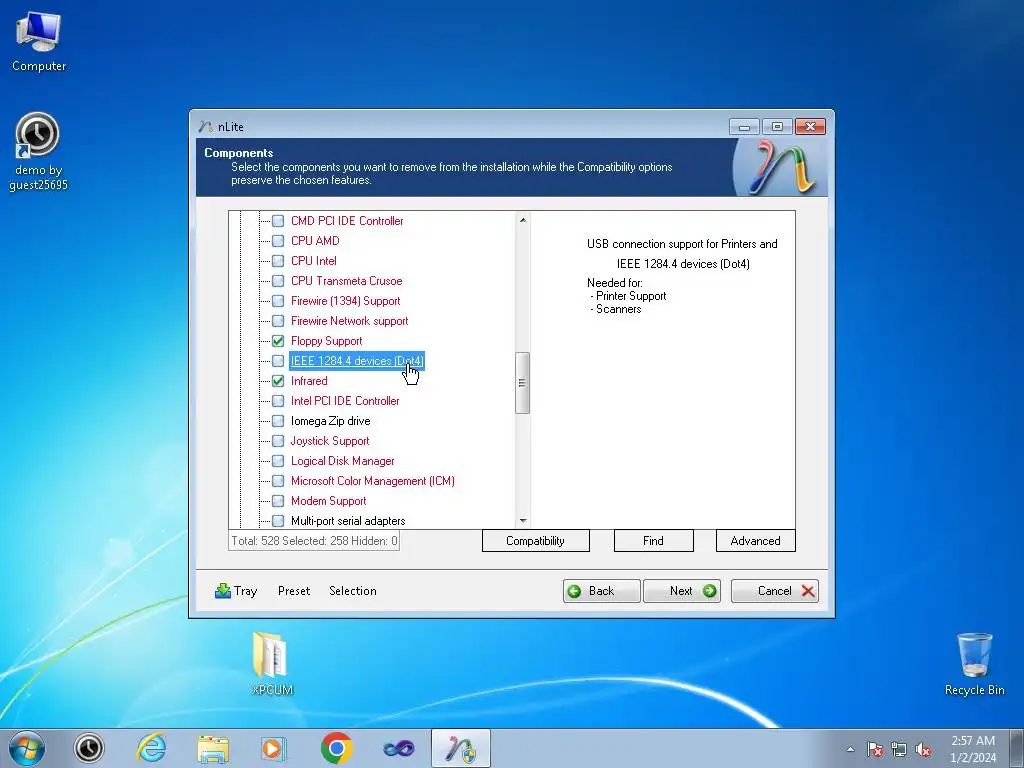The height and width of the screenshot is (768, 1024).
Task: Check the Microsoft Color Management (ICM) checkbox
Action: 278,481
